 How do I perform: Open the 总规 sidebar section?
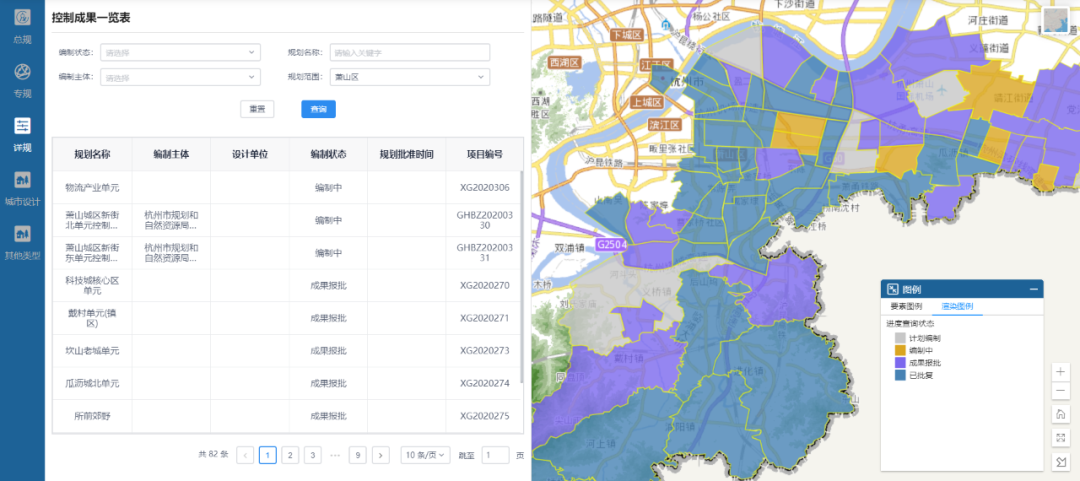pyautogui.click(x=22, y=26)
